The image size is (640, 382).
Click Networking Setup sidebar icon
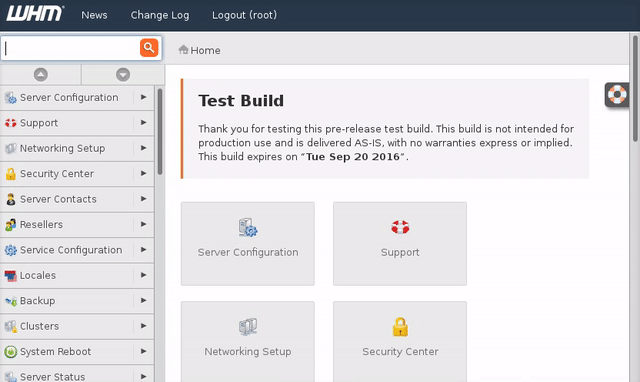[11, 148]
